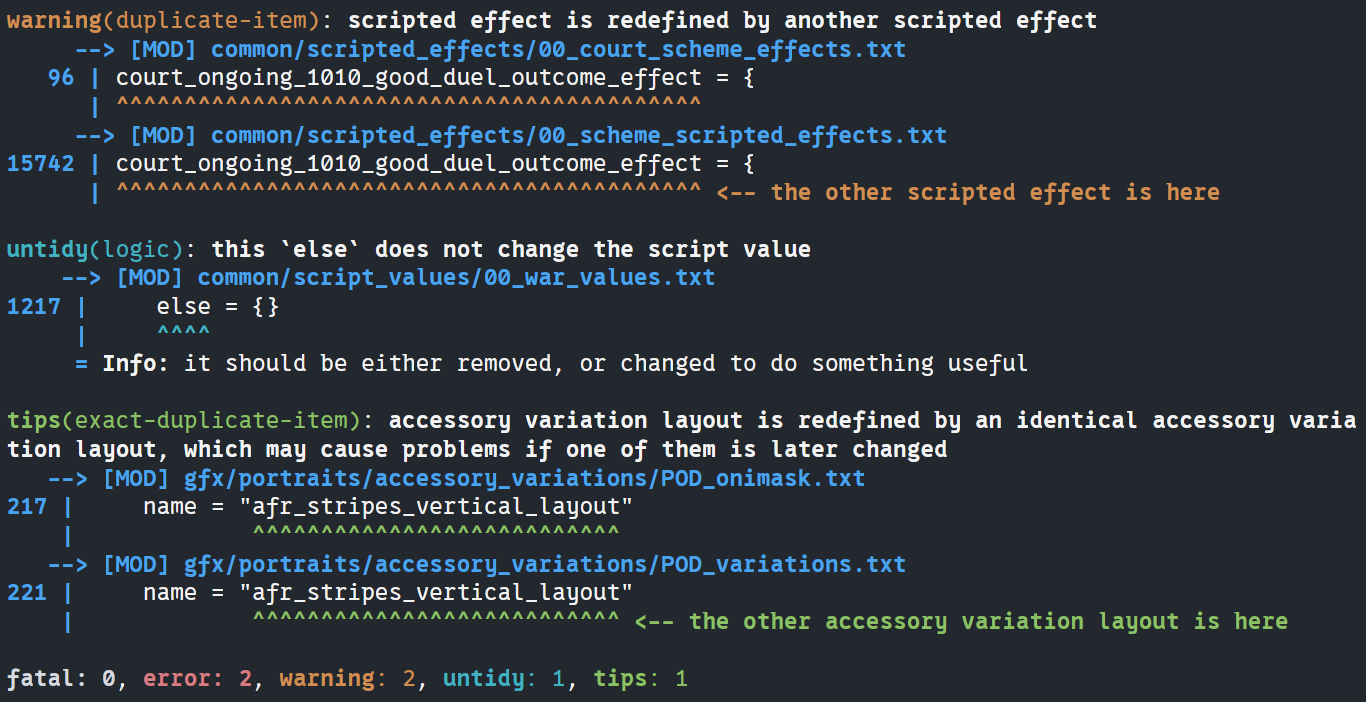Click the "else = {}" code text
Screen dimensions: 1366x702
[217, 306]
